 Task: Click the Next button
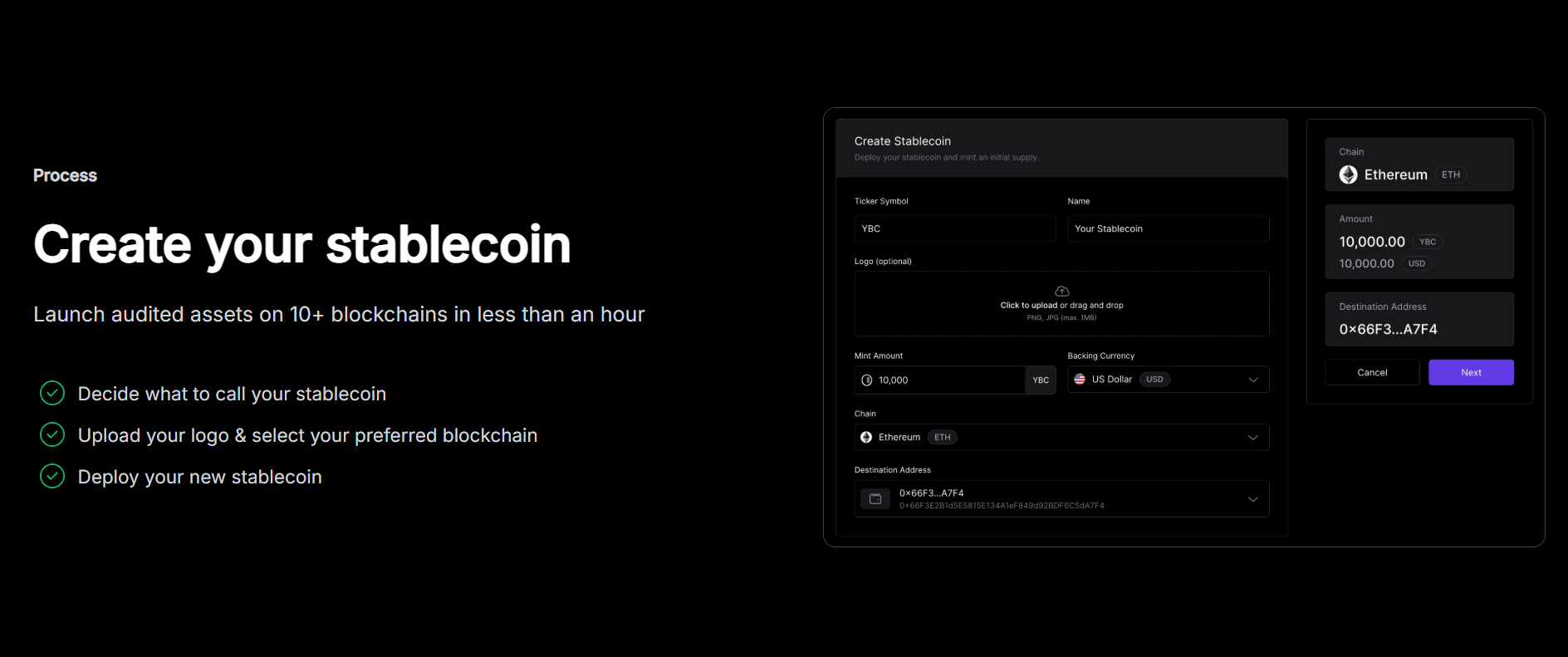[1471, 372]
